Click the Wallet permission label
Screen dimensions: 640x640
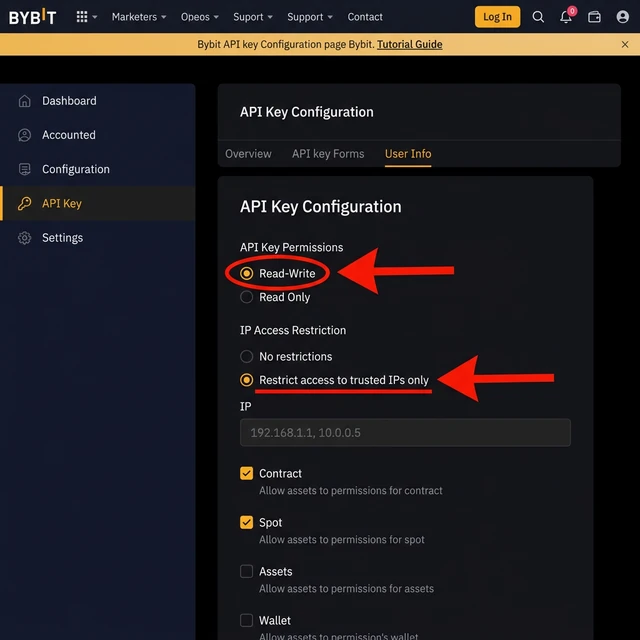click(x=275, y=620)
